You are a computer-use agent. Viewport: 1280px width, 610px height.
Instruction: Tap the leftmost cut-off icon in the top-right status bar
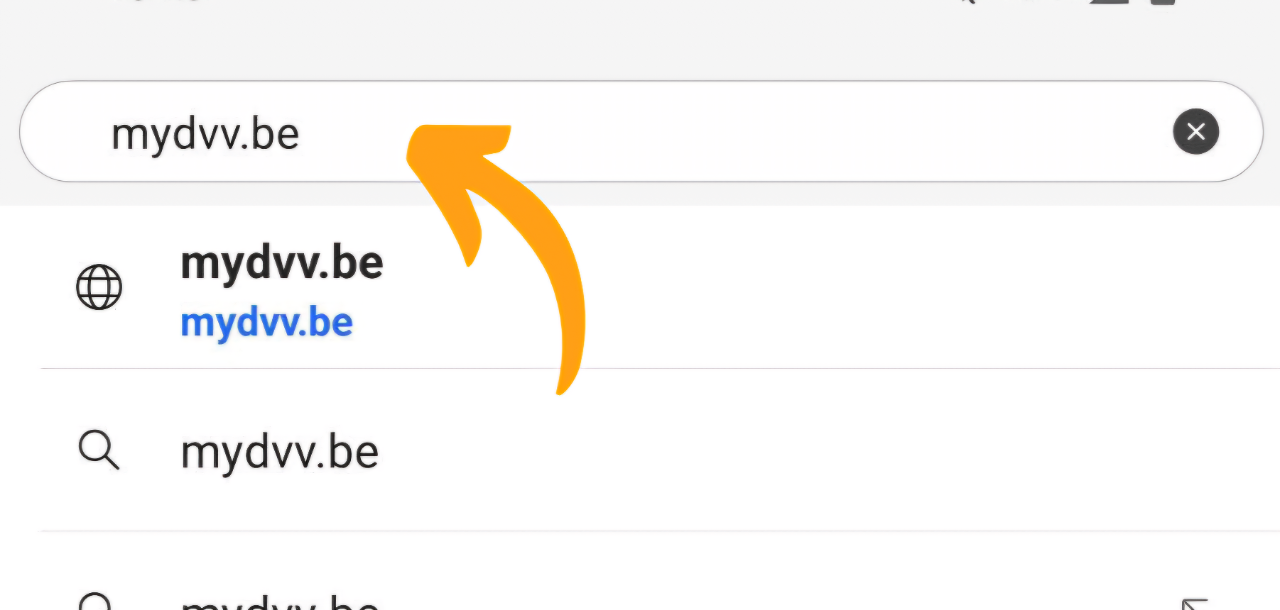tap(966, 3)
